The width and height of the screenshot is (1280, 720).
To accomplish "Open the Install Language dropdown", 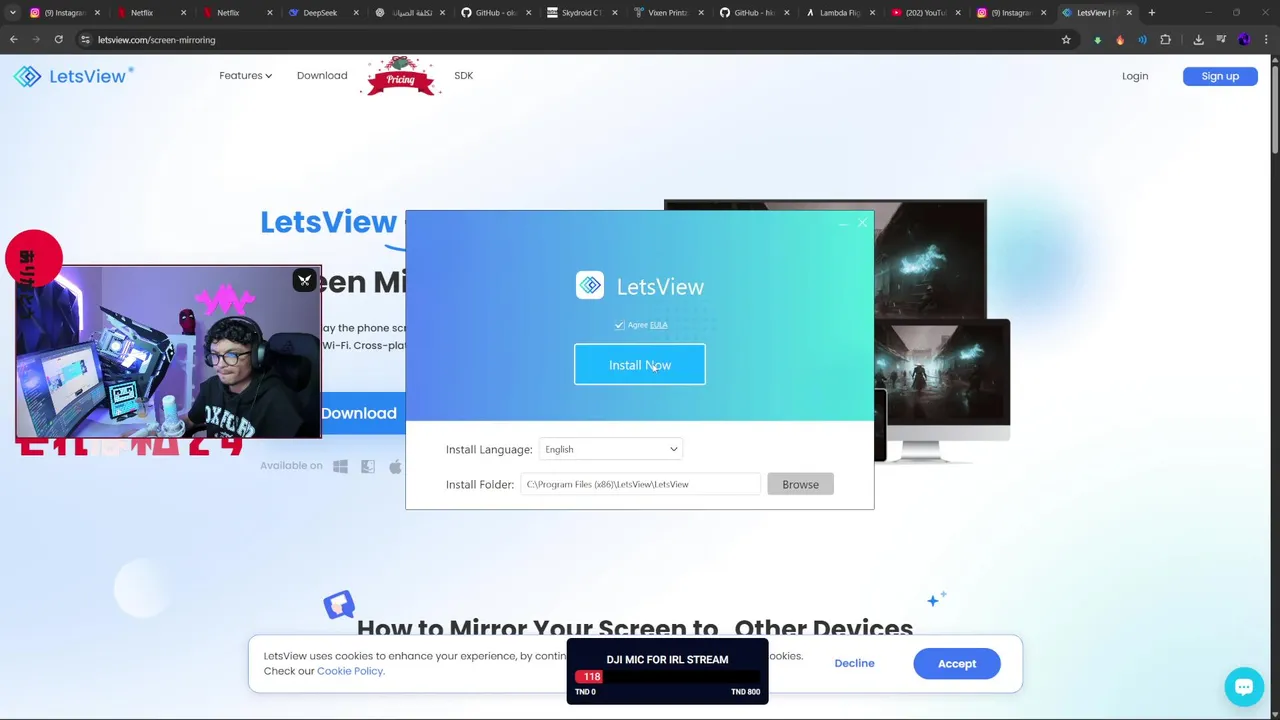I will click(611, 449).
